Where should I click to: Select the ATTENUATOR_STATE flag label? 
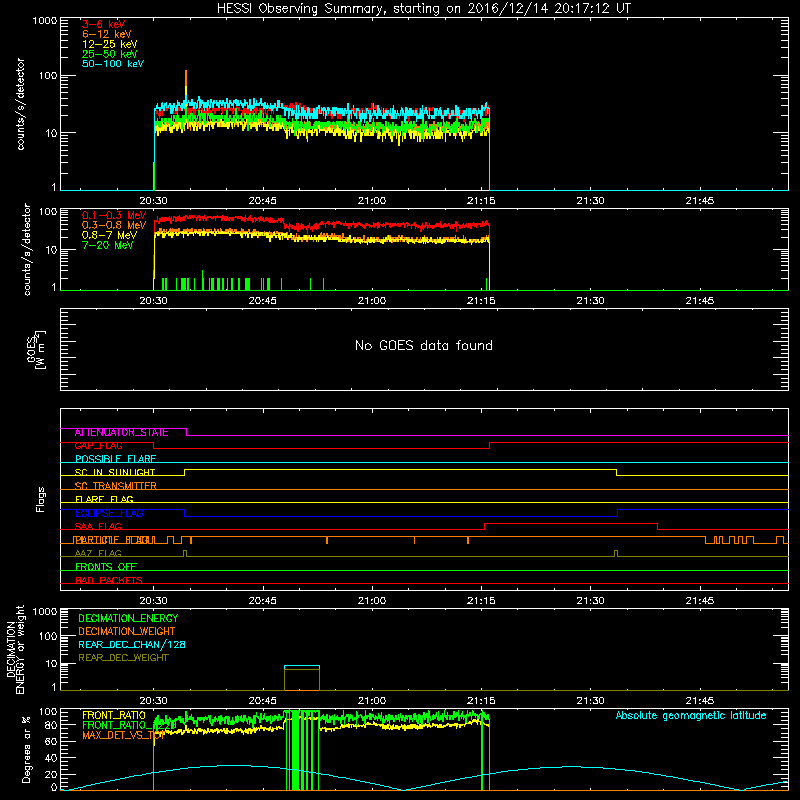[121, 433]
